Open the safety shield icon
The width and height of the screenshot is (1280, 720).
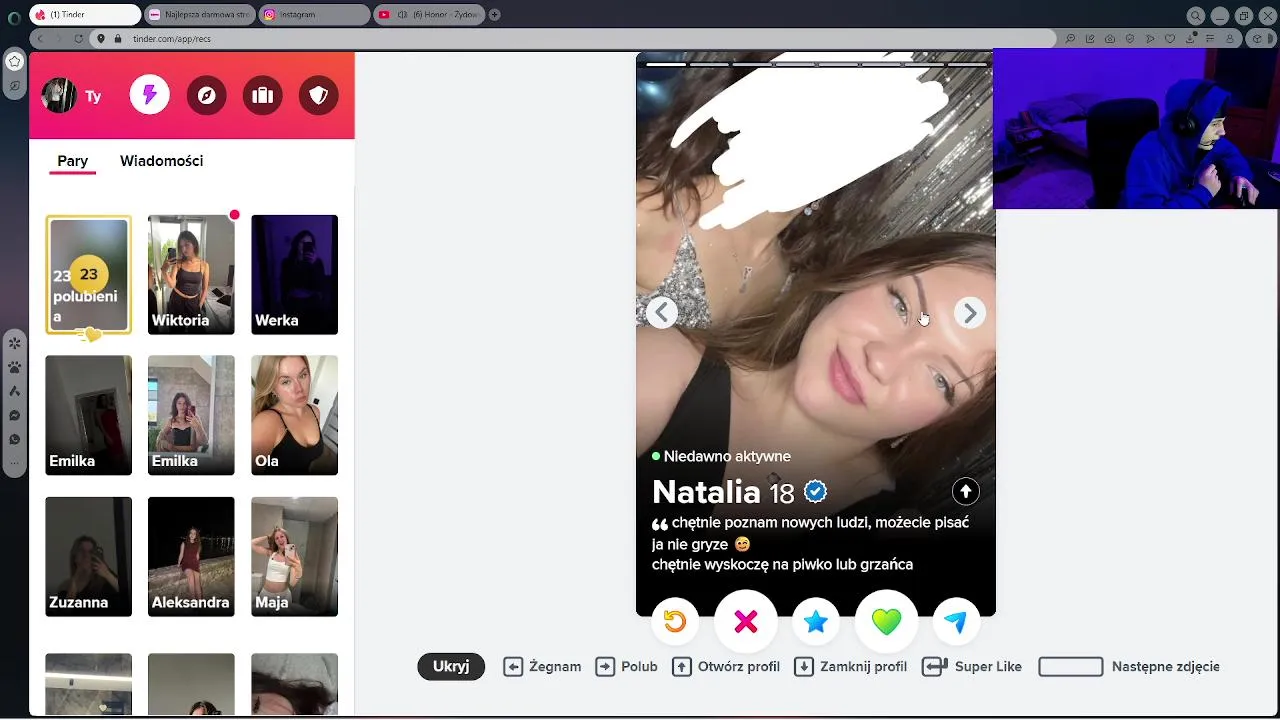tap(318, 95)
